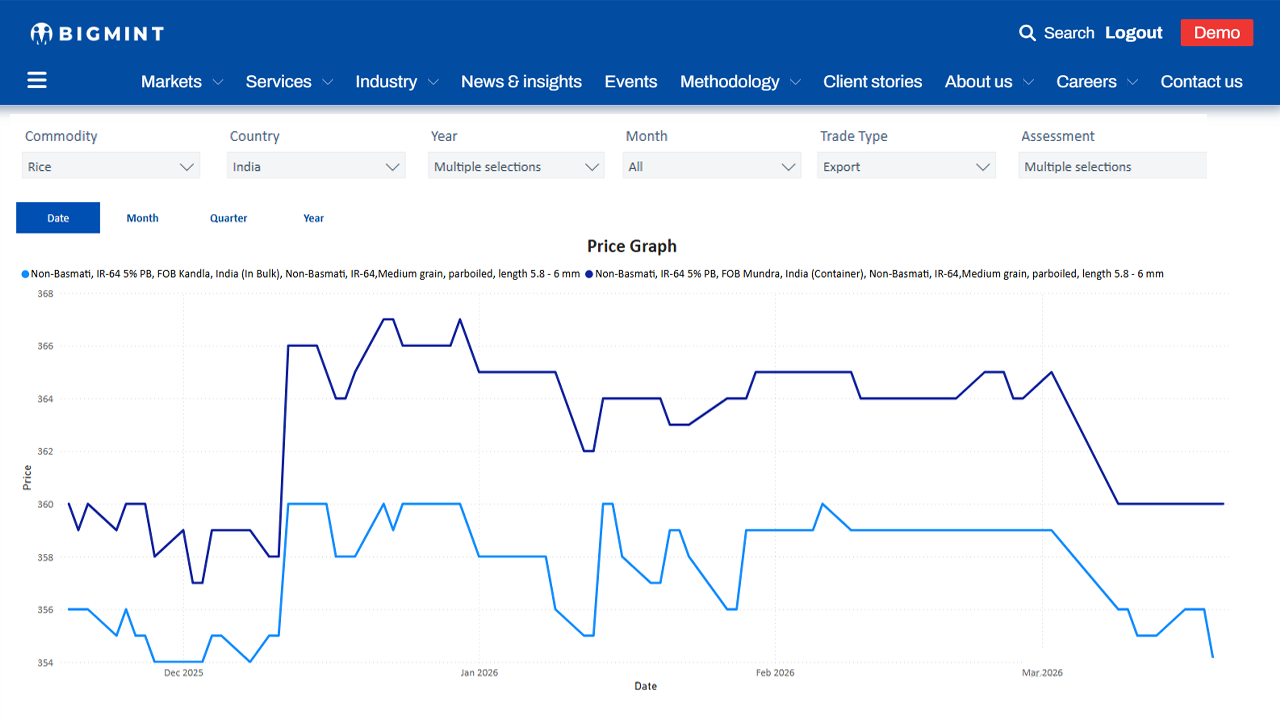1280x720 pixels.
Task: Open News & insights menu item
Action: (521, 82)
